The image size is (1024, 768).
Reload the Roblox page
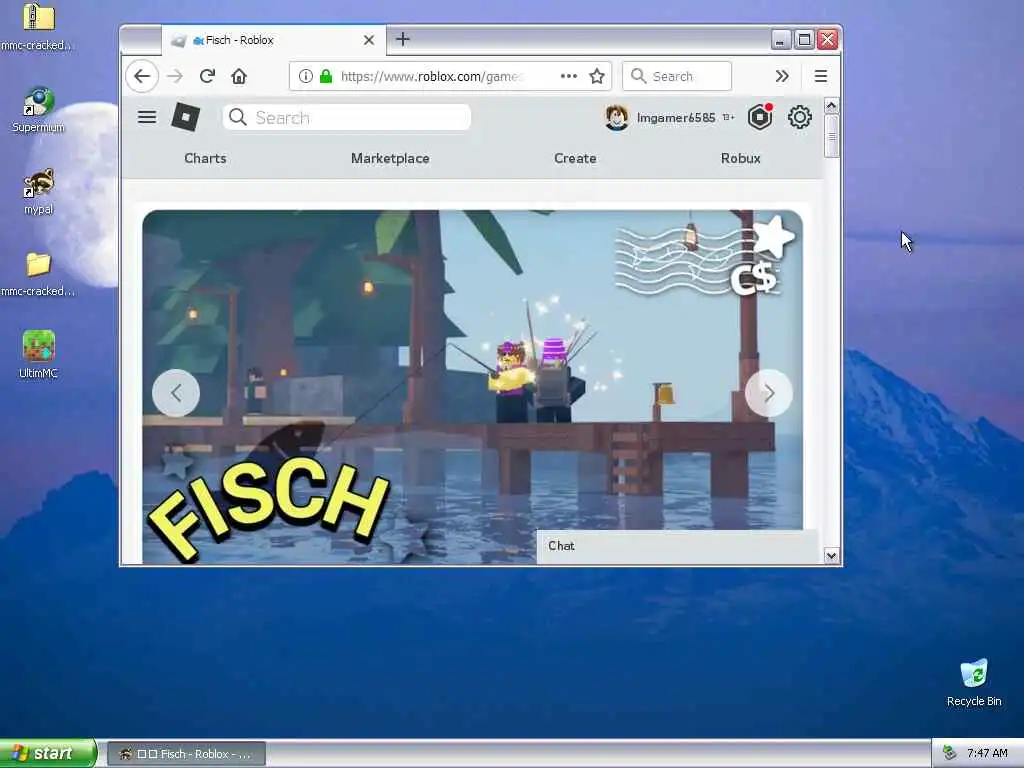[x=207, y=76]
